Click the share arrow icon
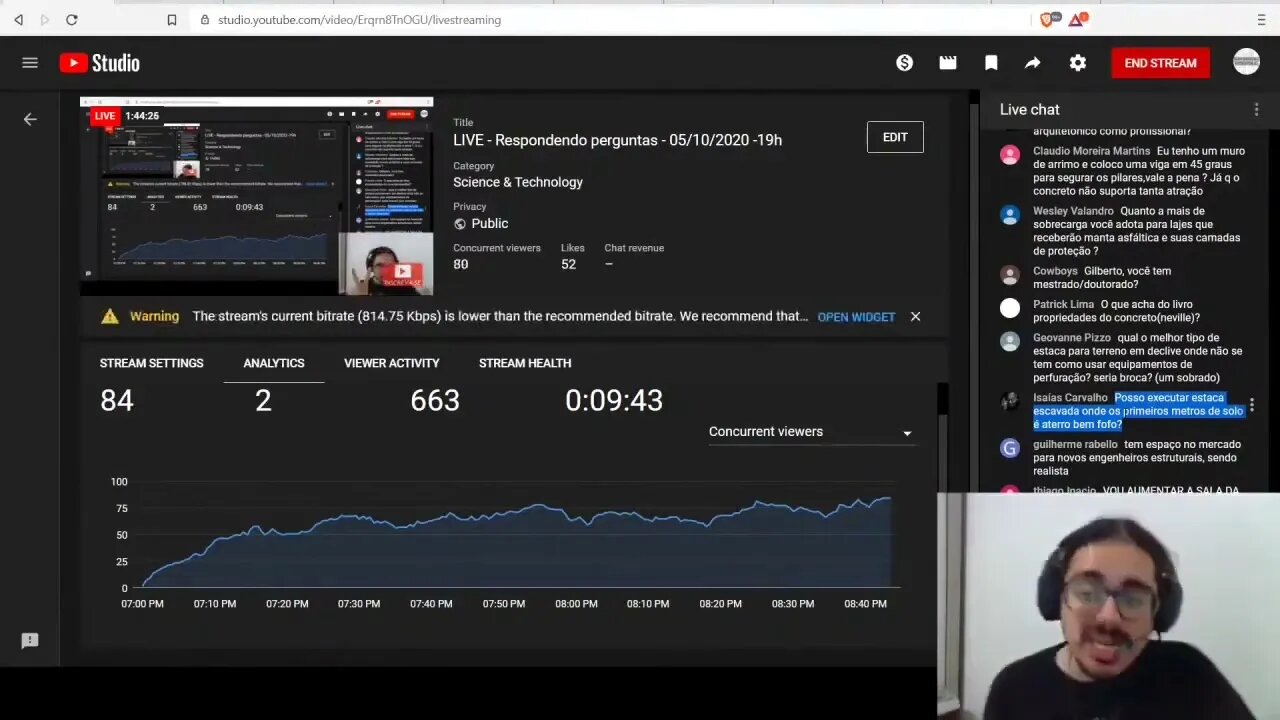The width and height of the screenshot is (1280, 720). 1033,63
